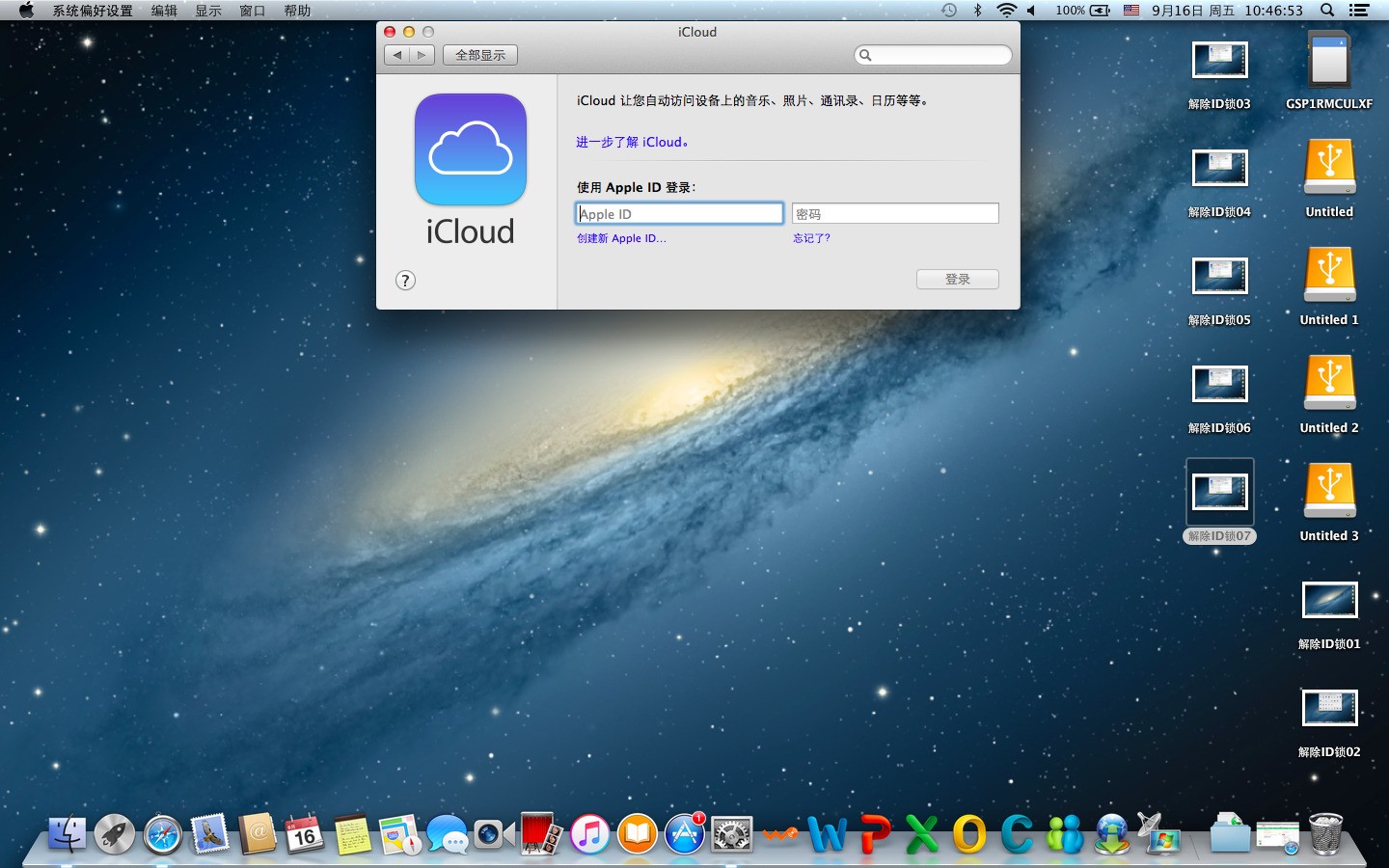Select Untitled 3 USB drive on desktop
The height and width of the screenshot is (868, 1389).
(x=1329, y=502)
